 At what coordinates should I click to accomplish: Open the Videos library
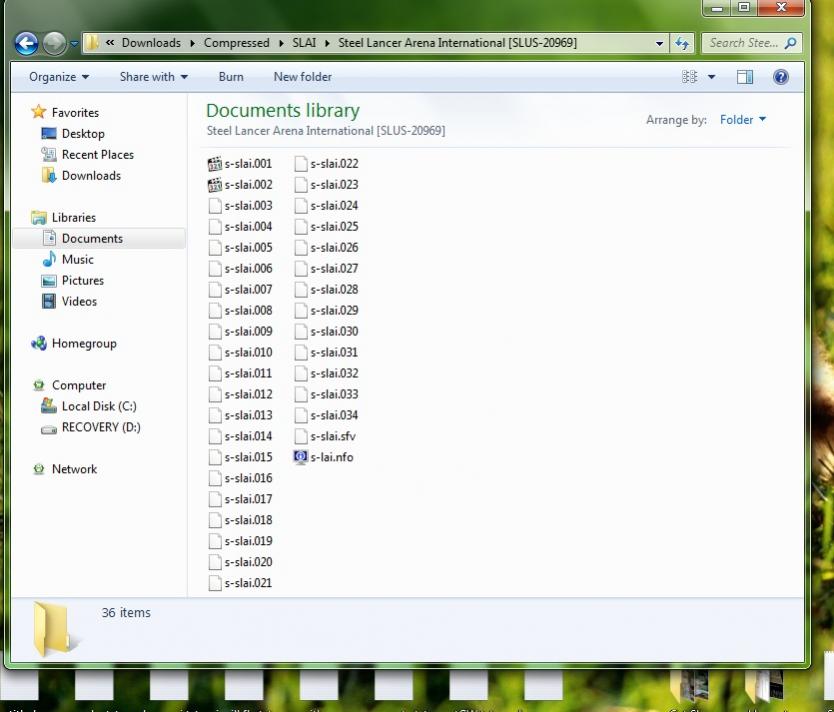coord(69,301)
